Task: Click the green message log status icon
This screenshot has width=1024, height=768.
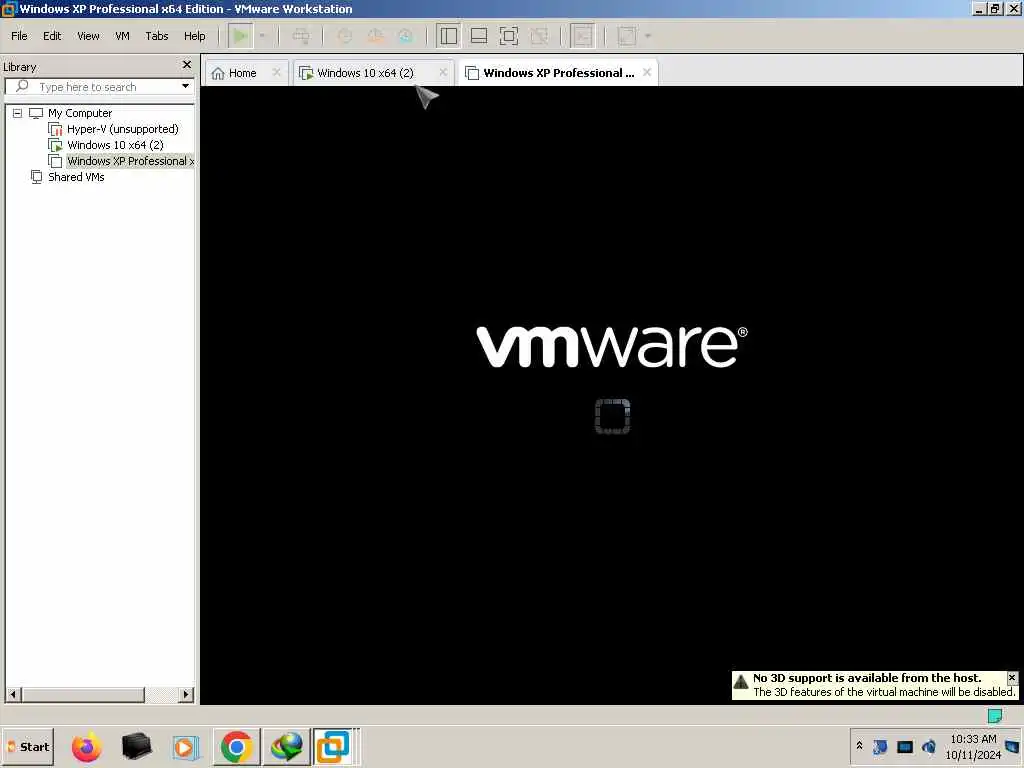Action: click(x=995, y=716)
